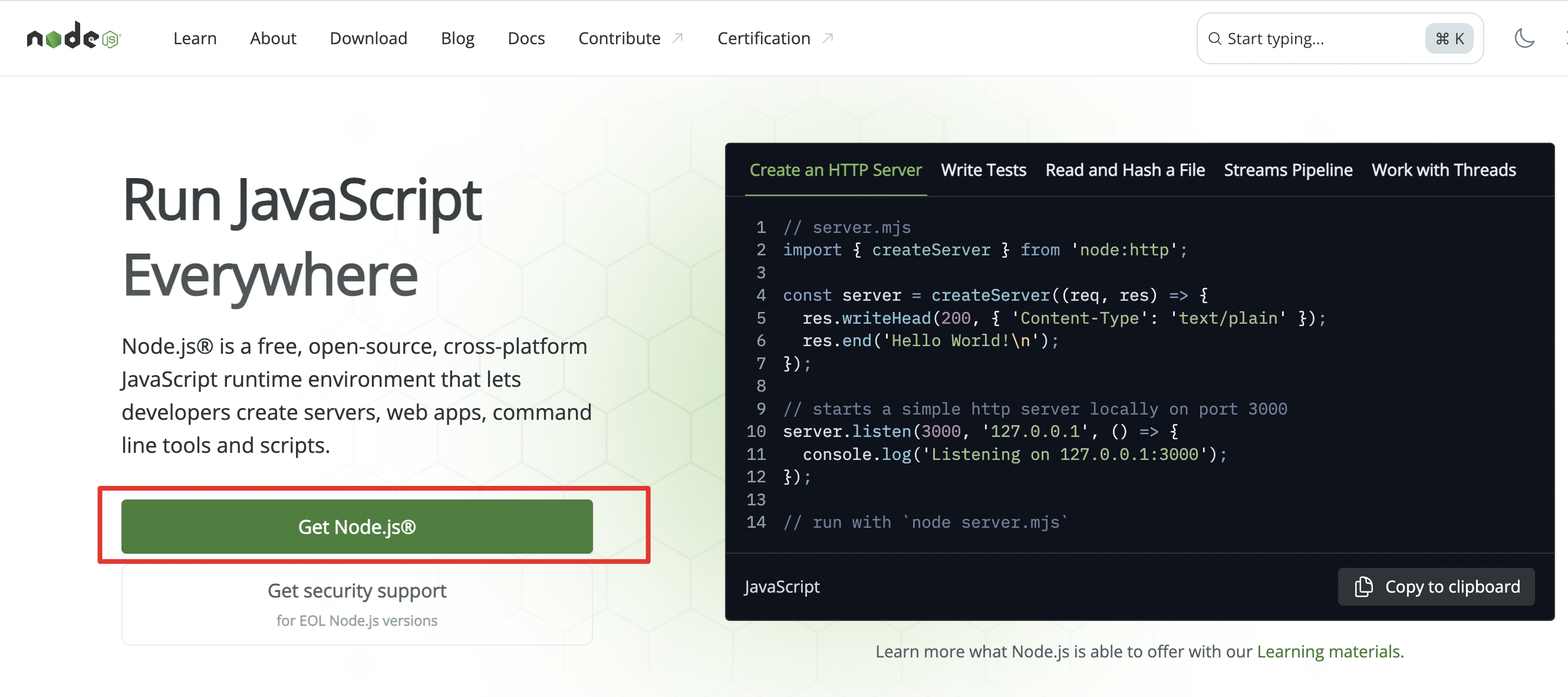1568x697 pixels.
Task: Open the Blog section
Action: click(457, 38)
